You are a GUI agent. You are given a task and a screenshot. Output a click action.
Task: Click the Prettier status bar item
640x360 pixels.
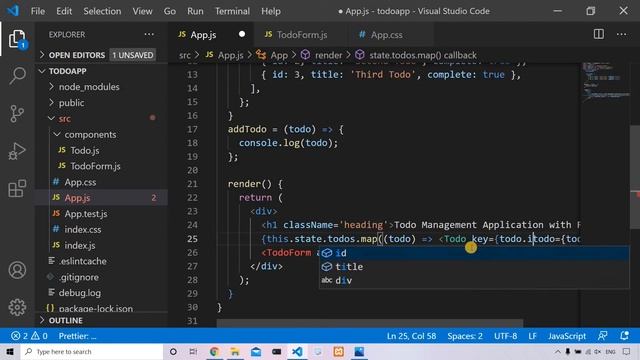[x=77, y=336]
